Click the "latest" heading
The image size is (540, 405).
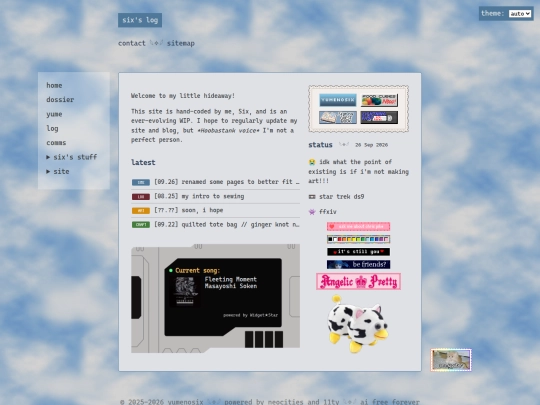tap(143, 163)
